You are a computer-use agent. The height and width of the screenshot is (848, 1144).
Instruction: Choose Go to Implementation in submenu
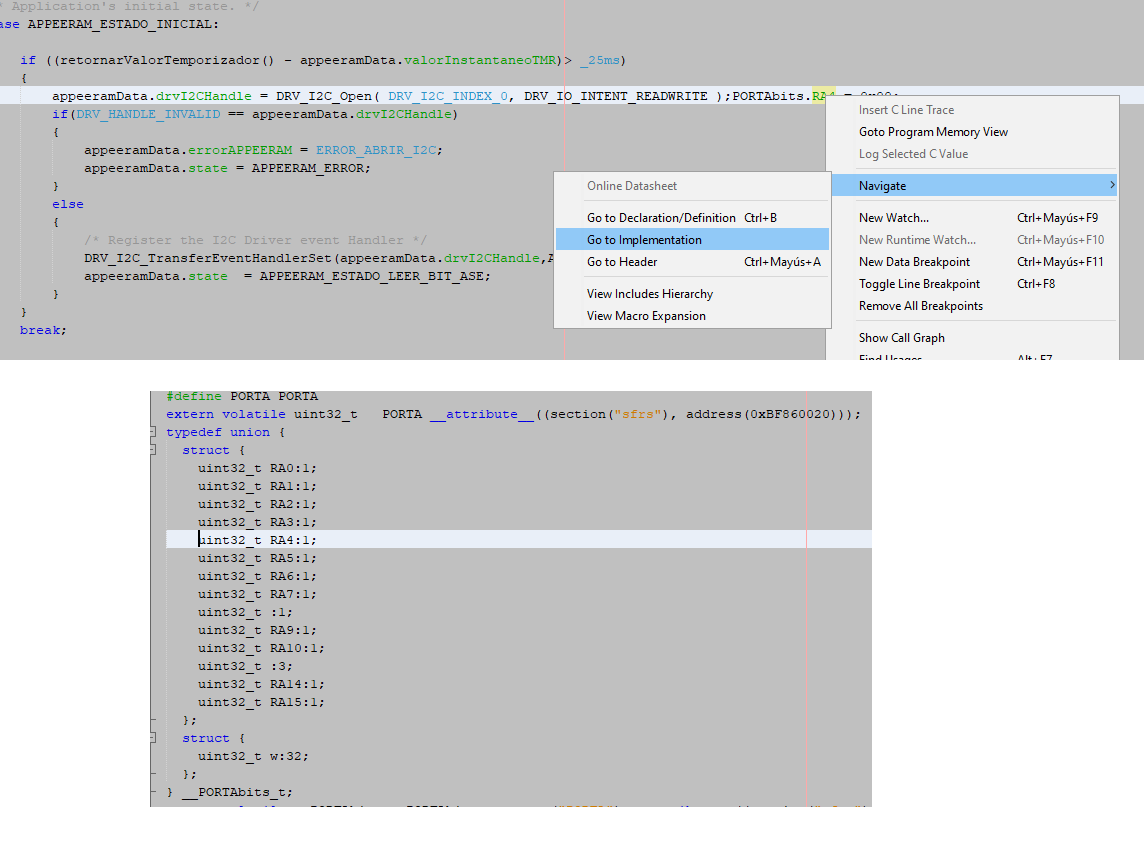click(692, 239)
